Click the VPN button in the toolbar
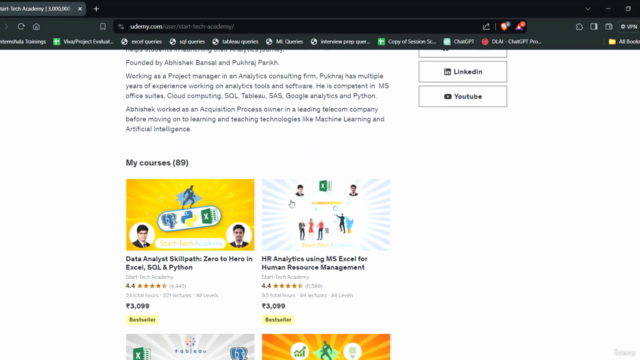The height and width of the screenshot is (360, 640). click(629, 27)
